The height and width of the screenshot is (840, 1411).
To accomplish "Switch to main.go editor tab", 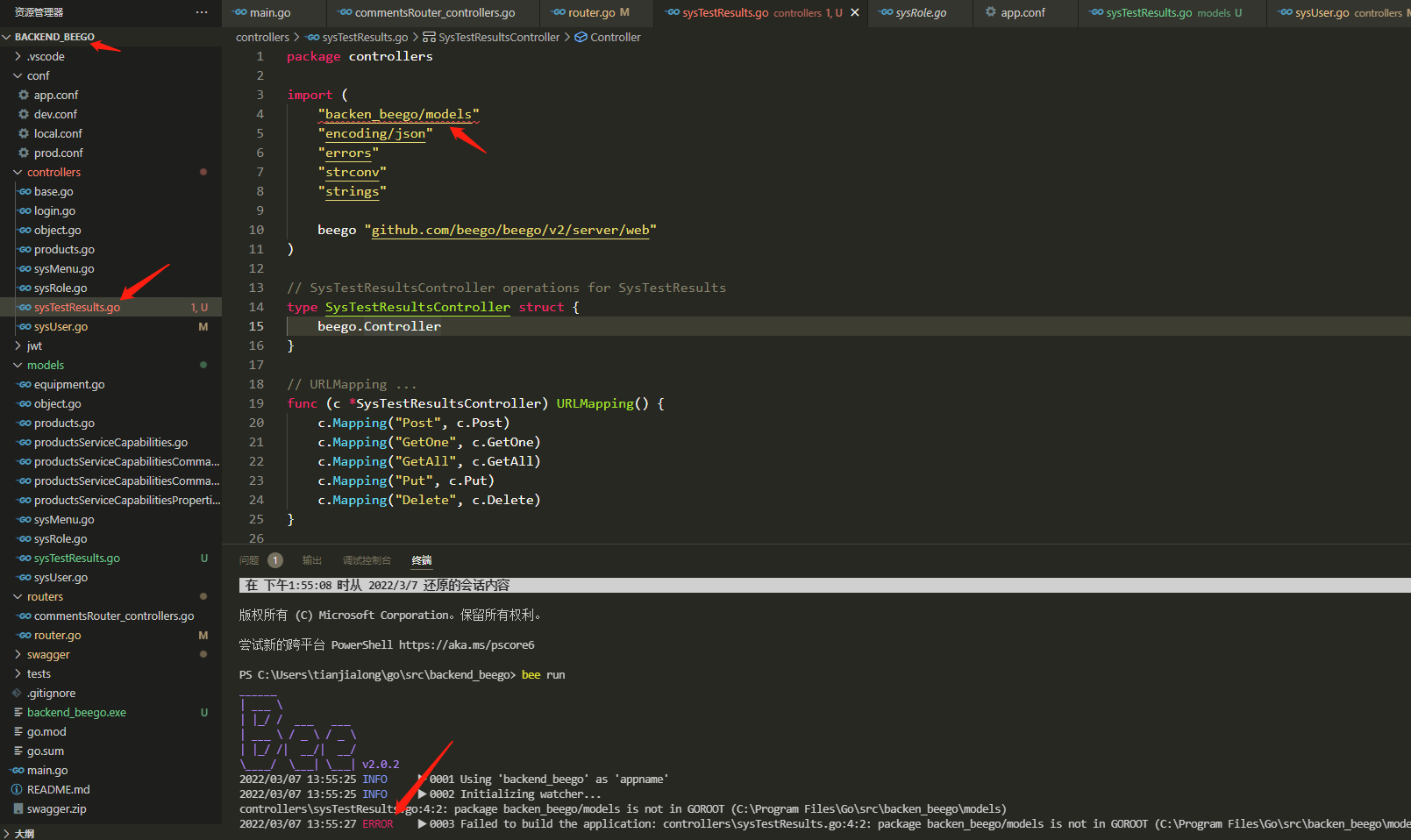I will click(x=270, y=12).
